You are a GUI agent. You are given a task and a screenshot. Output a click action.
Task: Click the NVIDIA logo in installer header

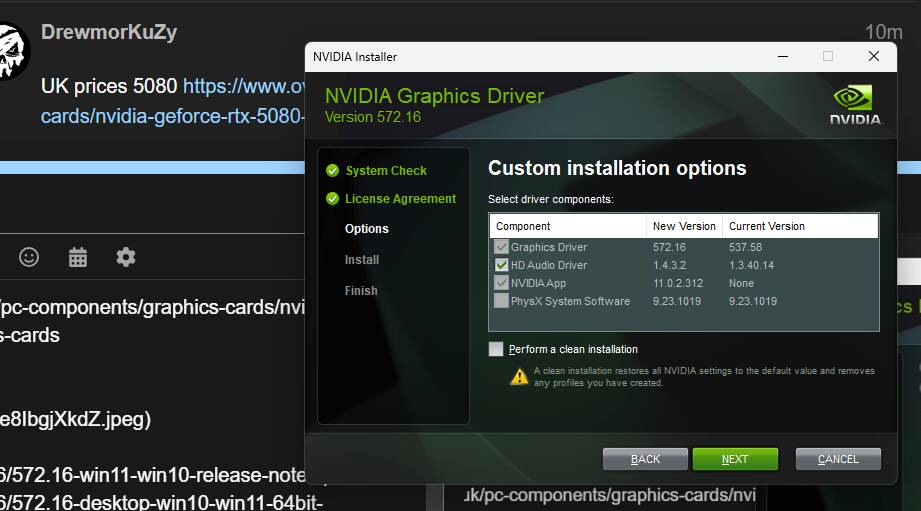coord(856,105)
